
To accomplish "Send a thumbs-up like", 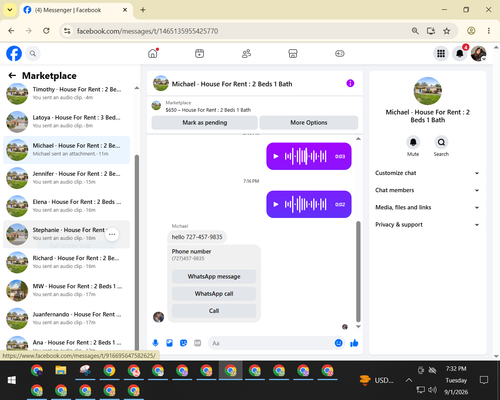I will 354,343.
